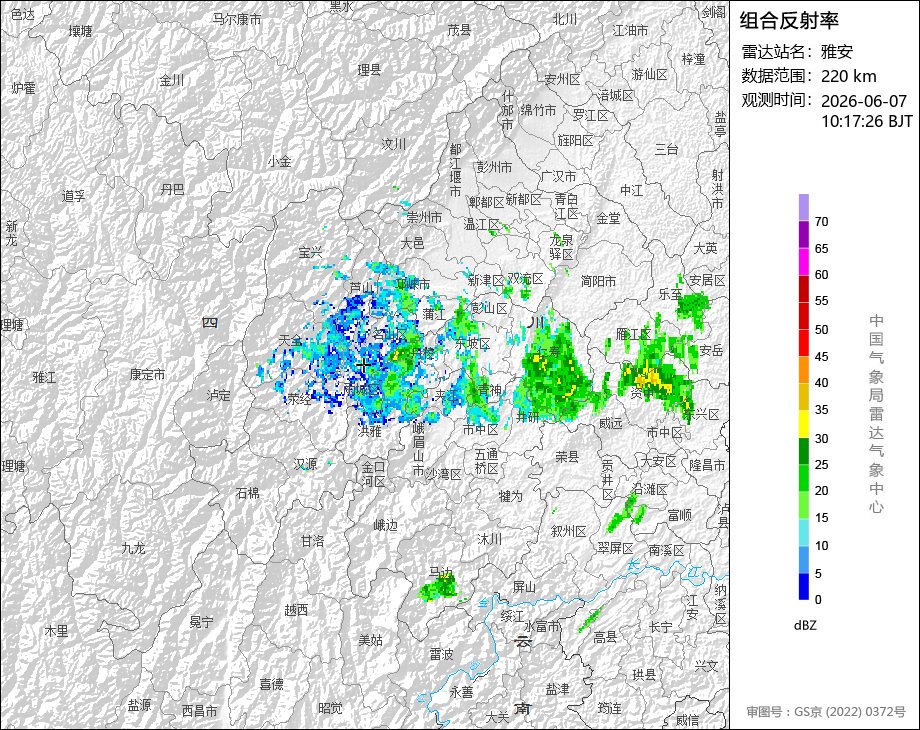Click the 茂县 map label
Image resolution: width=920 pixels, height=730 pixels.
459,30
